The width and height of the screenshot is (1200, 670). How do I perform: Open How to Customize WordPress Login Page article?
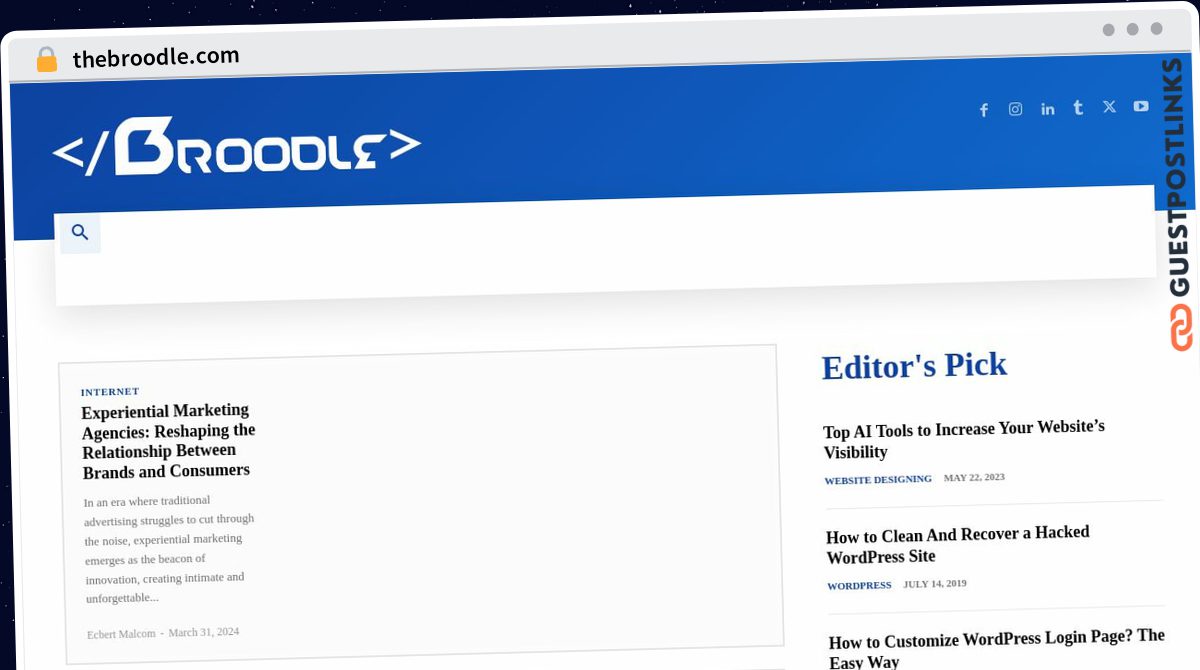997,648
